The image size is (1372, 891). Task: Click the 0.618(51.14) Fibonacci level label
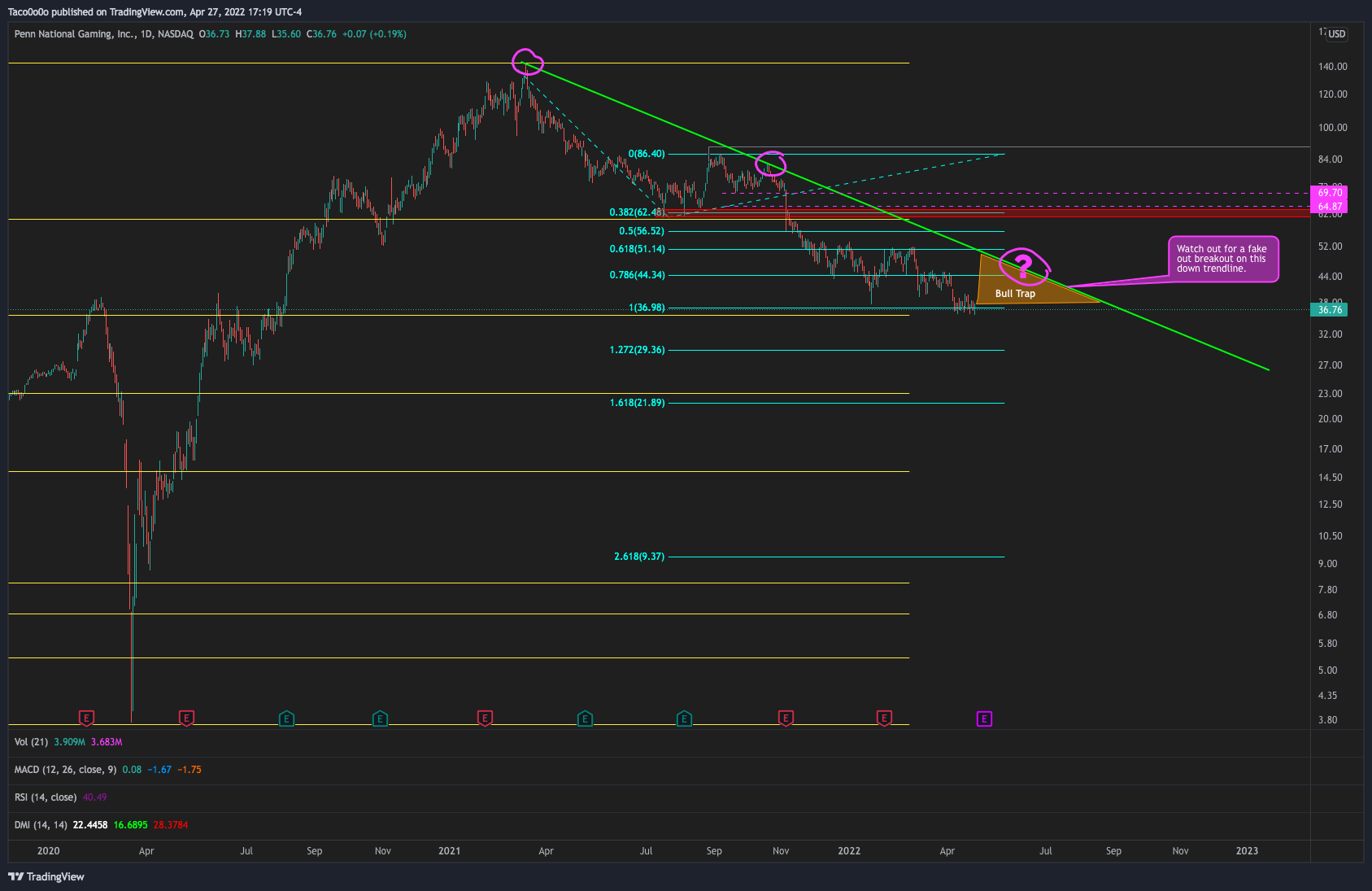[637, 249]
